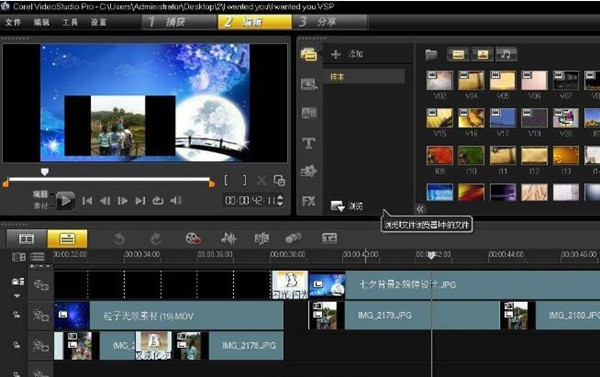Open the three-circles icon in timeline toolbar
This screenshot has width=600, height=377.
(x=293, y=239)
